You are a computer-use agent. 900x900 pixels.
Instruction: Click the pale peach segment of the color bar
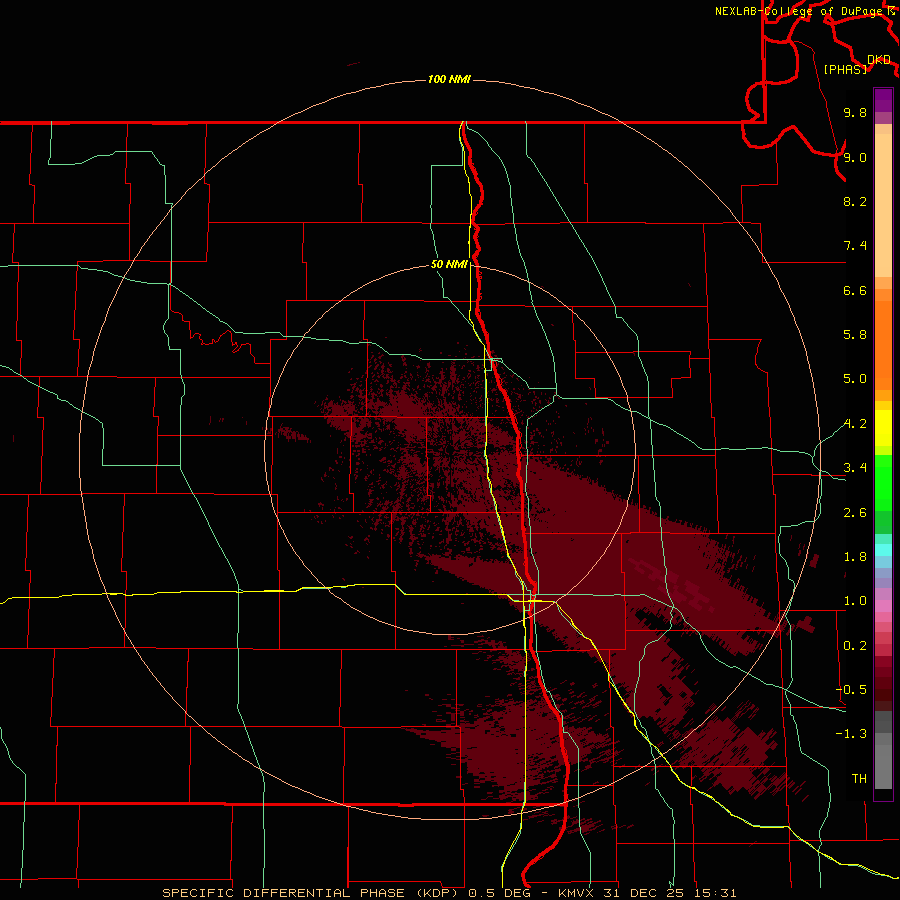(883, 205)
